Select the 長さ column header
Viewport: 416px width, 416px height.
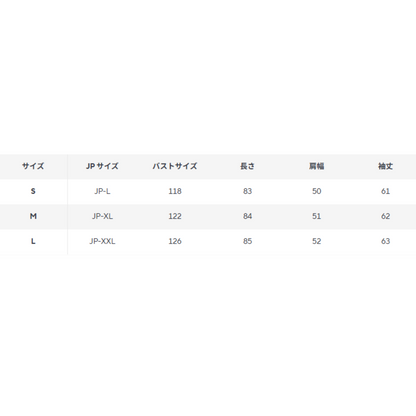coord(247,166)
